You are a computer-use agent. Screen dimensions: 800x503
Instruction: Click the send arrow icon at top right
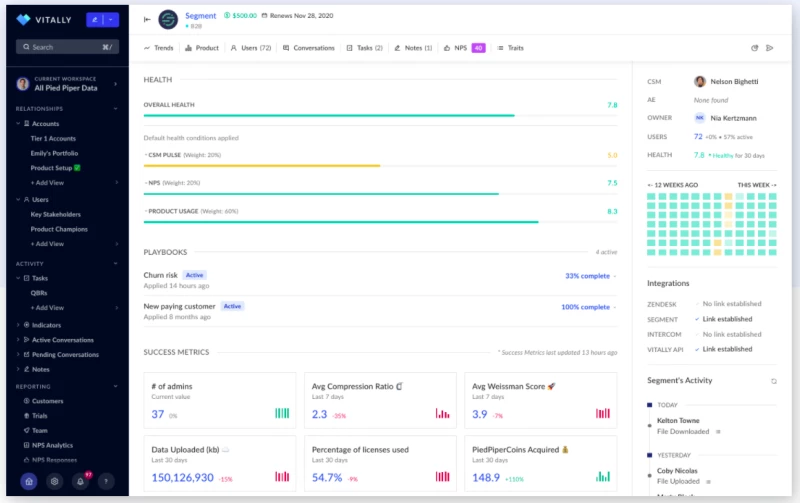(x=770, y=48)
